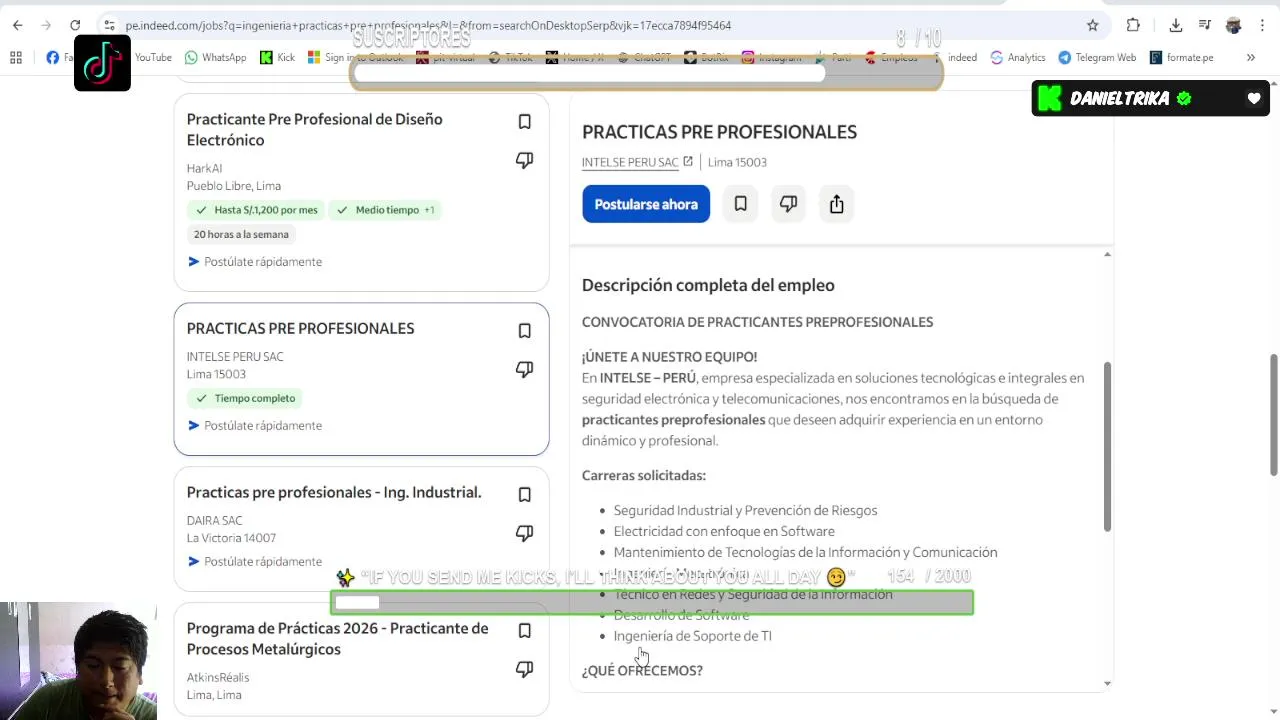The width and height of the screenshot is (1280, 720).
Task: Show hidden bookmarks with the double chevron
Action: point(1250,58)
